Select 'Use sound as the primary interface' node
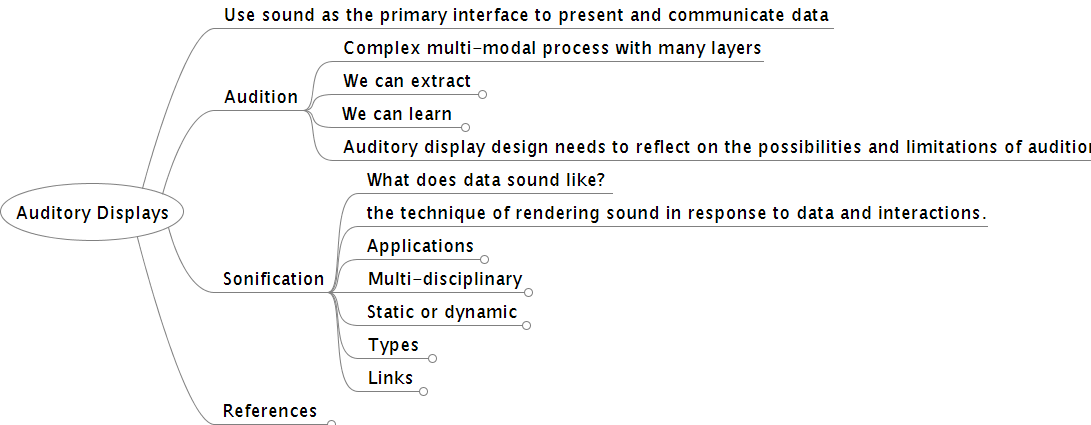Screen dimensions: 1091x425 (526, 15)
